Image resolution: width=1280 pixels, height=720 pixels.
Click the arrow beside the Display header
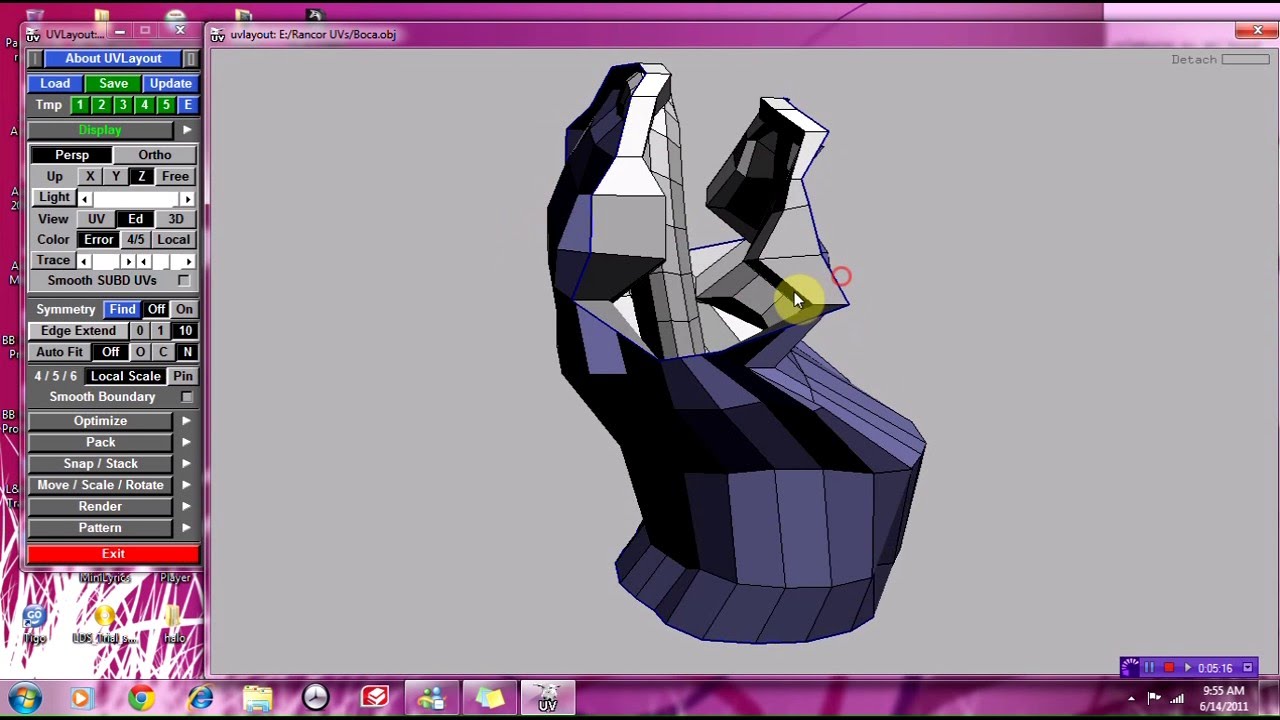tap(186, 130)
